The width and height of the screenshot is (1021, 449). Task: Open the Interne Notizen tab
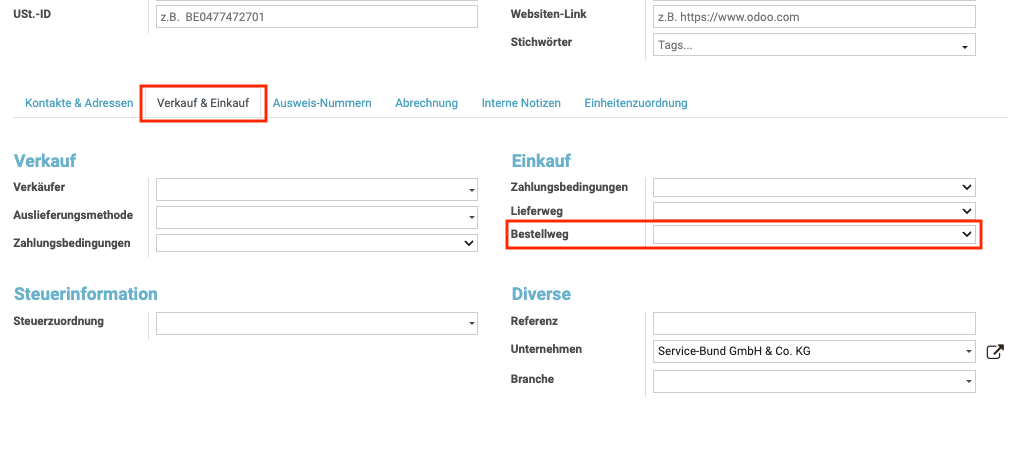(521, 103)
